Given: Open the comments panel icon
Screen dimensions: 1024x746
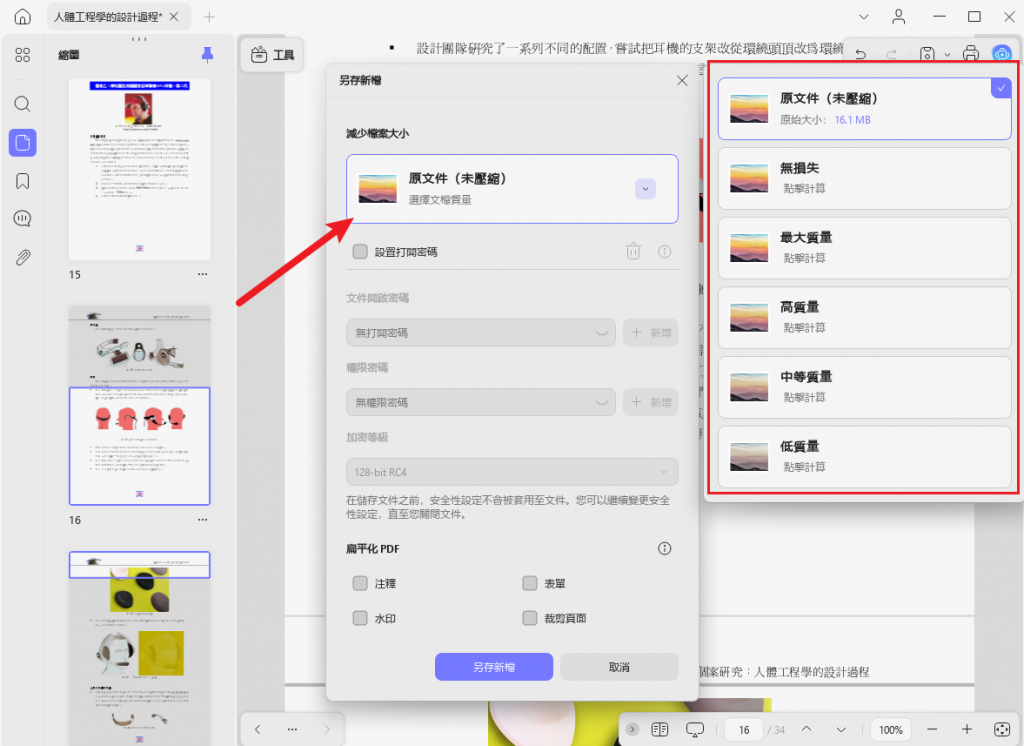Looking at the screenshot, I should pos(22,219).
